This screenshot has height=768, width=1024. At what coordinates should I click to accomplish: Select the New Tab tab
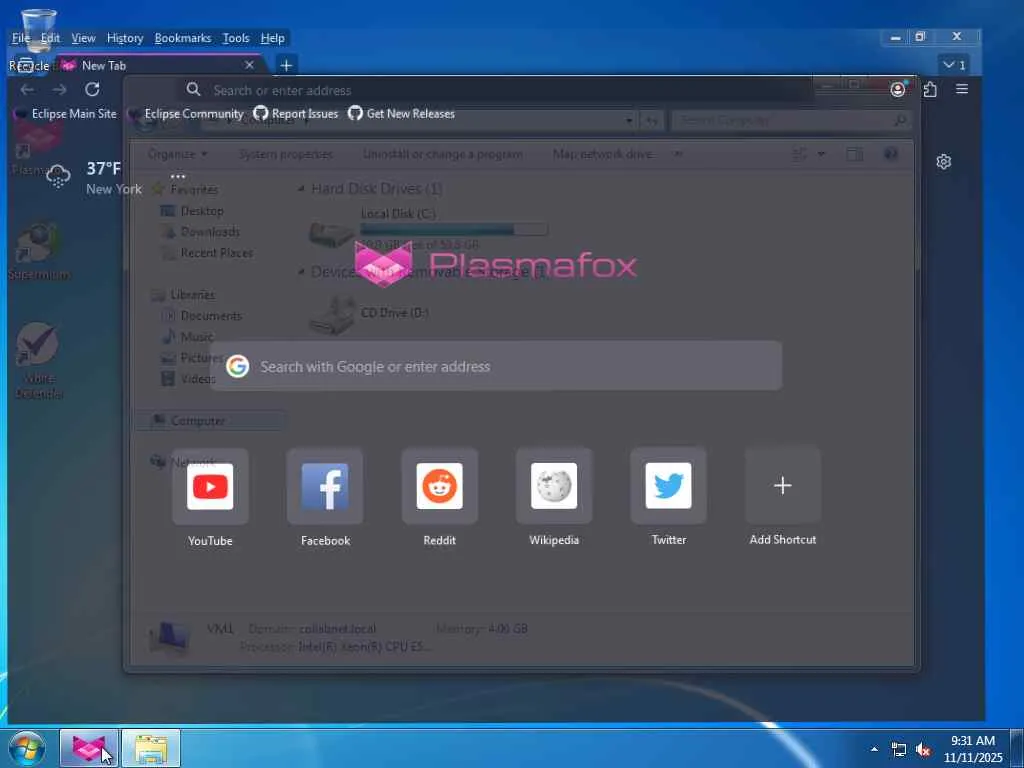[160, 65]
